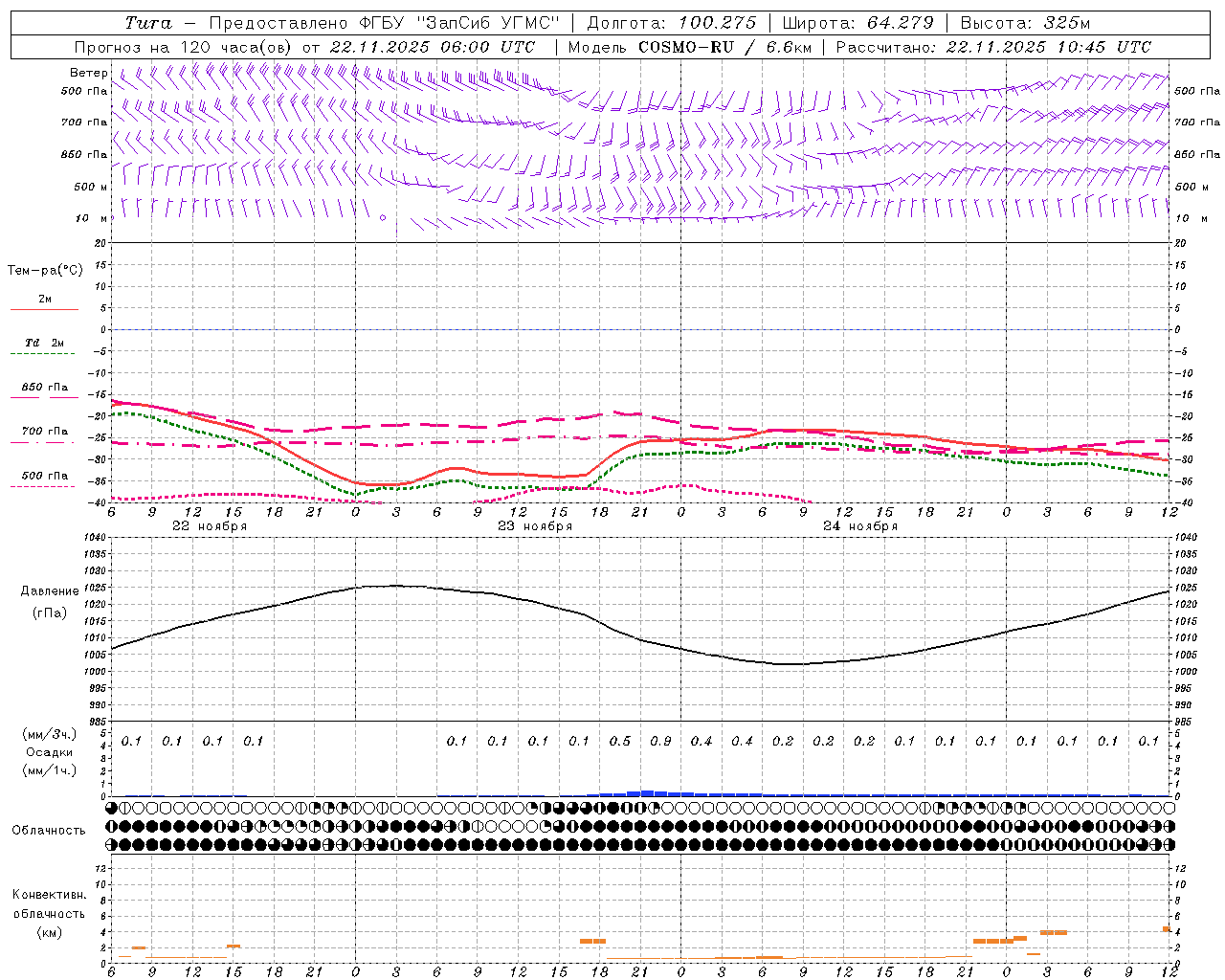Click the "24 ноября" date label
1225x980 pixels.
[860, 526]
